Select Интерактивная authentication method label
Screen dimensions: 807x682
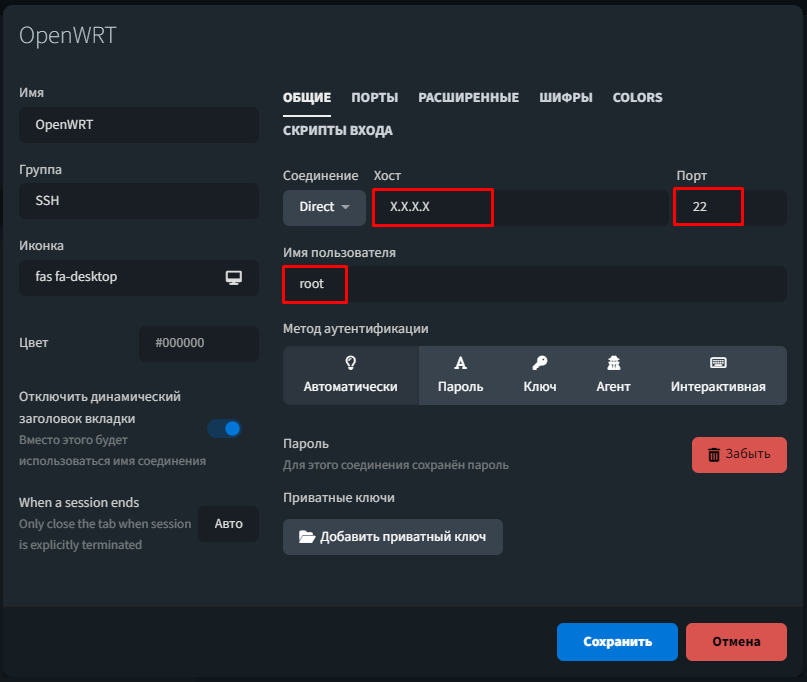pyautogui.click(x=718, y=387)
